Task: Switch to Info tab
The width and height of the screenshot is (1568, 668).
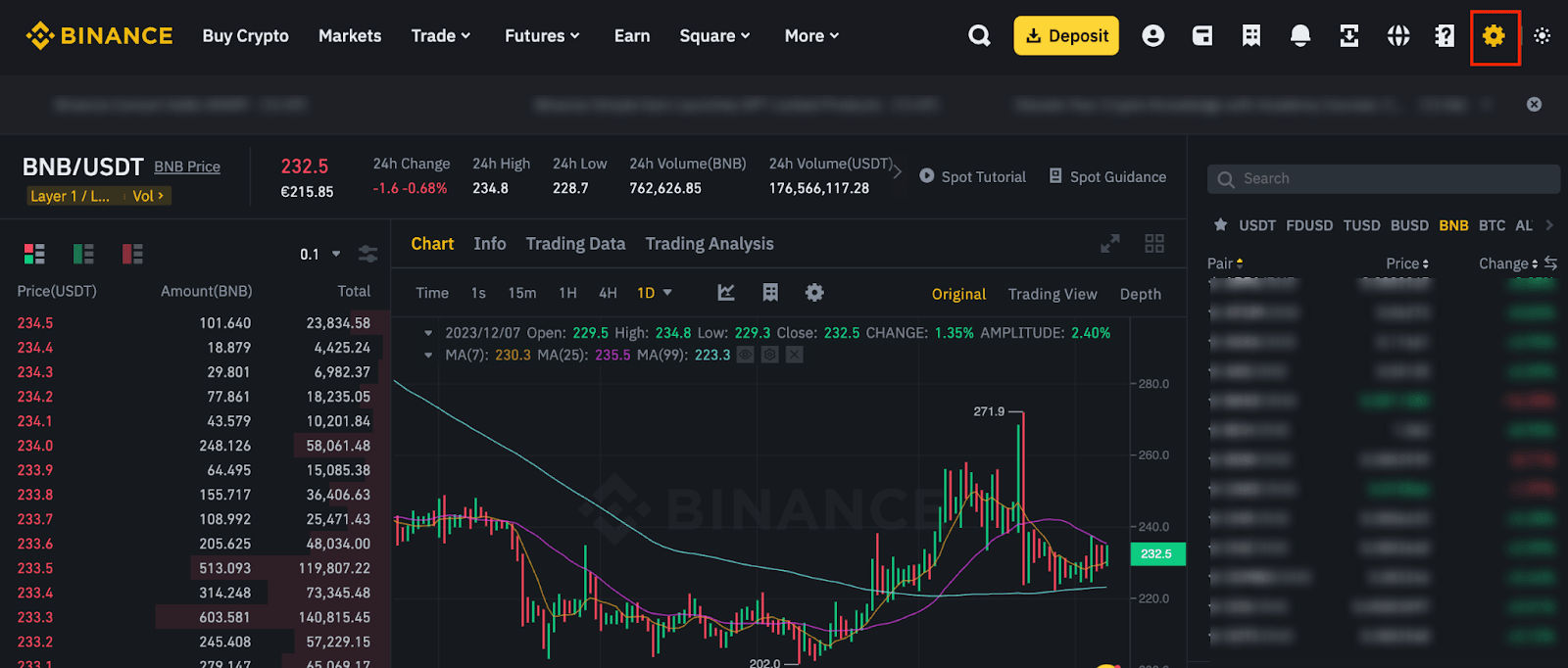Action: tap(490, 244)
